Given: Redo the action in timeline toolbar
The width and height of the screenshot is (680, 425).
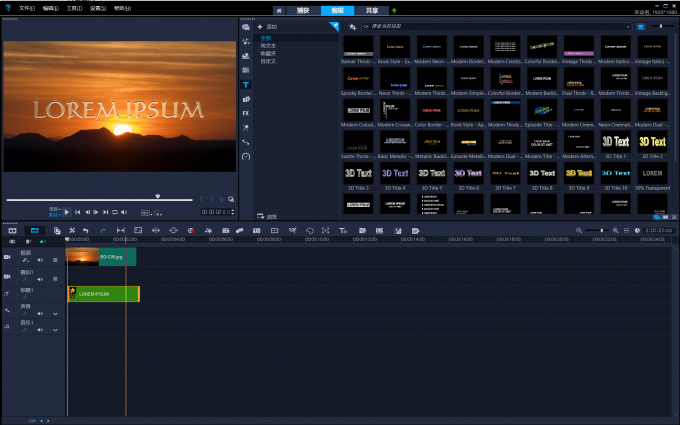Looking at the screenshot, I should [103, 231].
